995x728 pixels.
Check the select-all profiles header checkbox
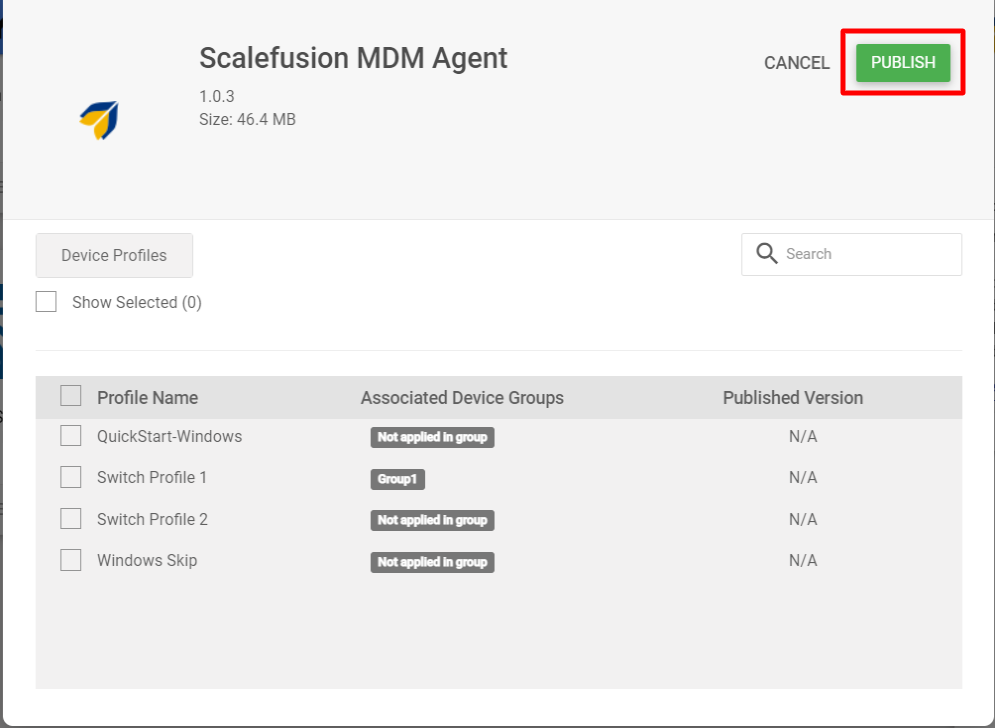(x=70, y=395)
